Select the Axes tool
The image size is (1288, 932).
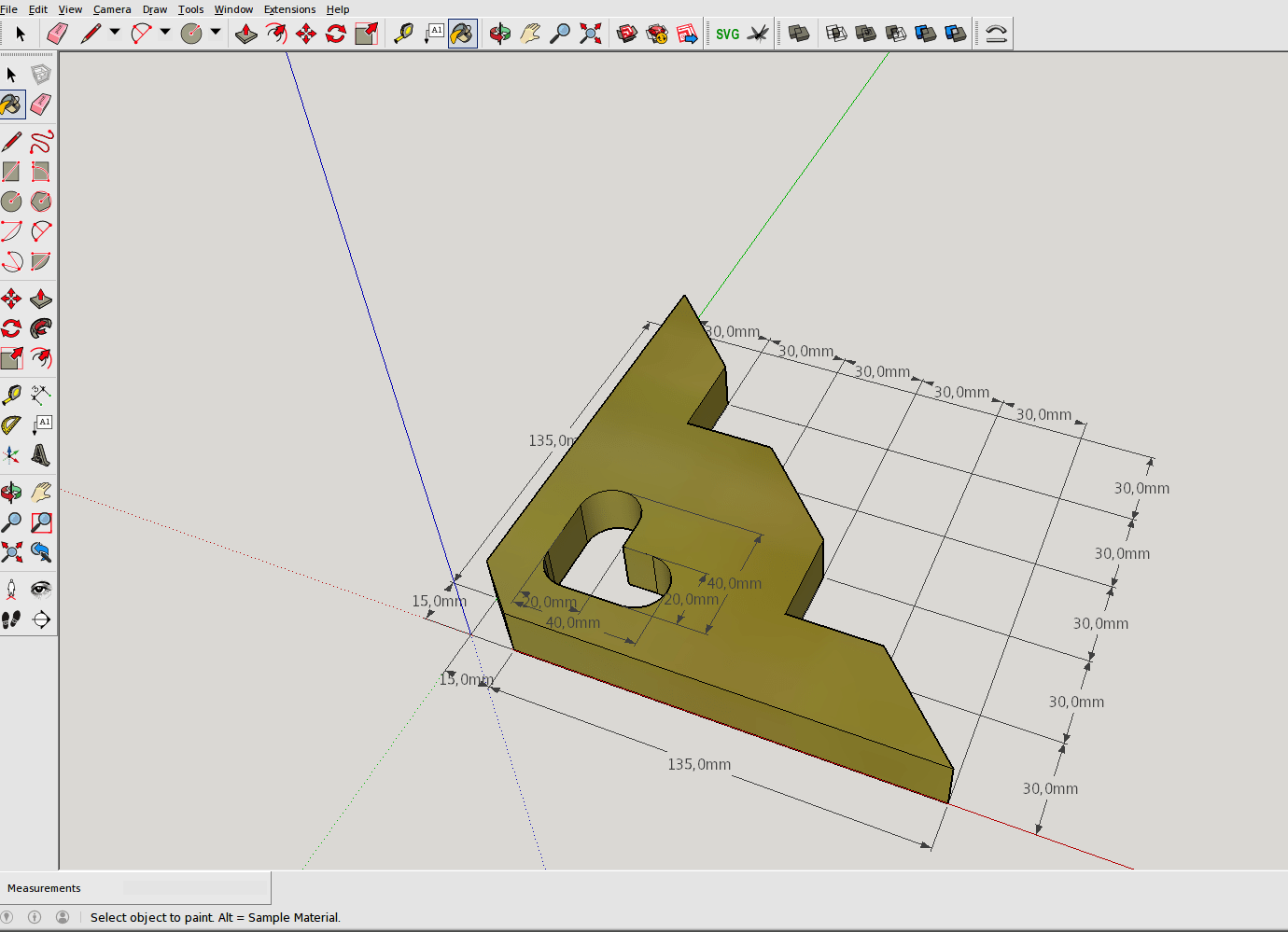point(11,455)
